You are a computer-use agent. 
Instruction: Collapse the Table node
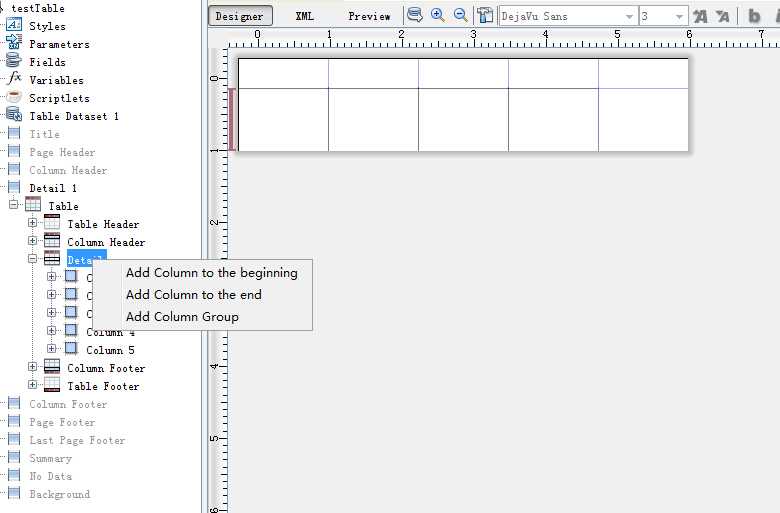tap(14, 205)
